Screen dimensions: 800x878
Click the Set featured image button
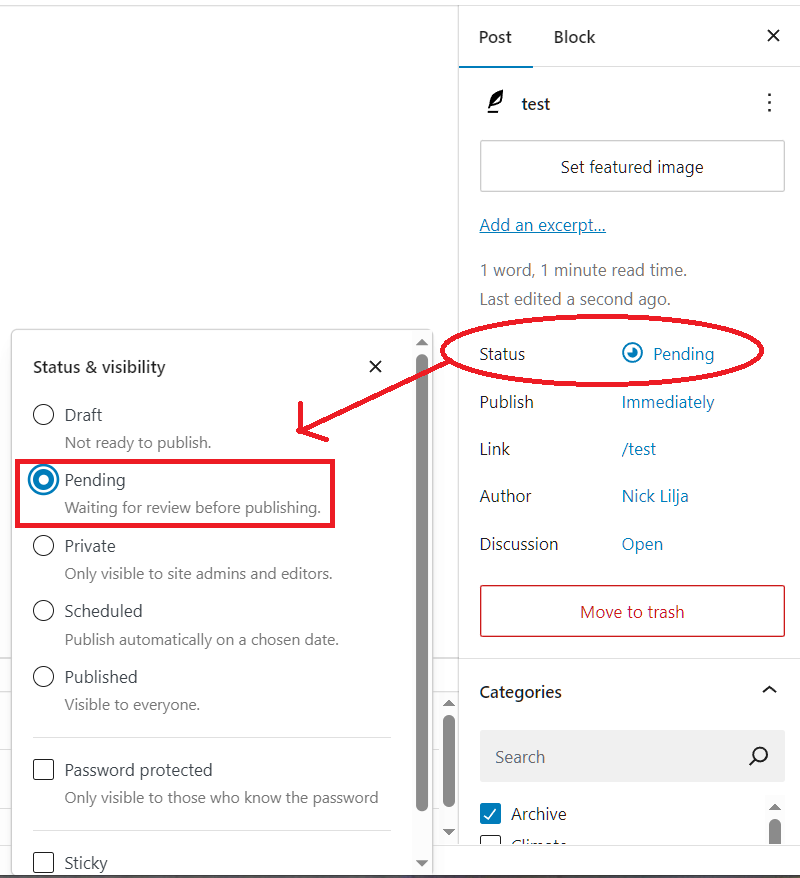pos(632,167)
